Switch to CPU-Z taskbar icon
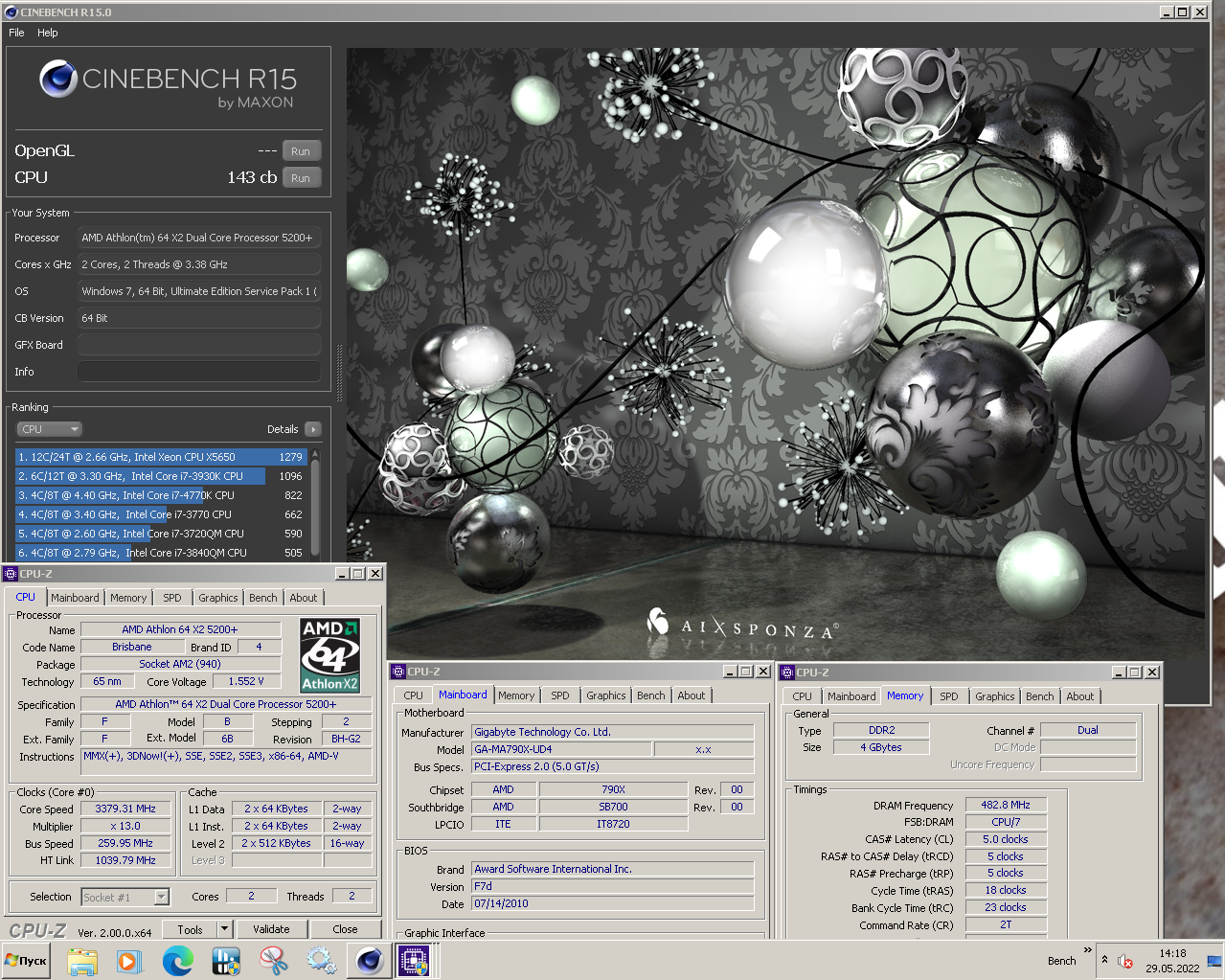Image resolution: width=1225 pixels, height=980 pixels. pyautogui.click(x=415, y=961)
